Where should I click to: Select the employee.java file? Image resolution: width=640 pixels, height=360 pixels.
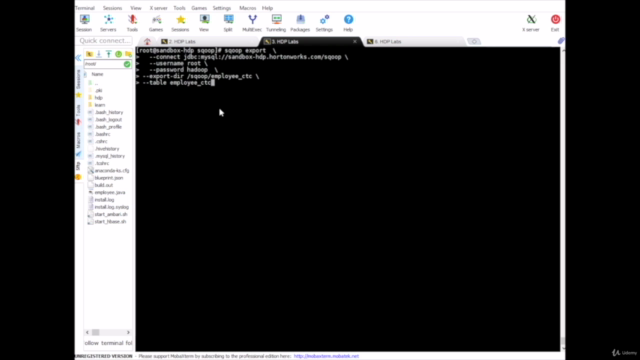110,192
